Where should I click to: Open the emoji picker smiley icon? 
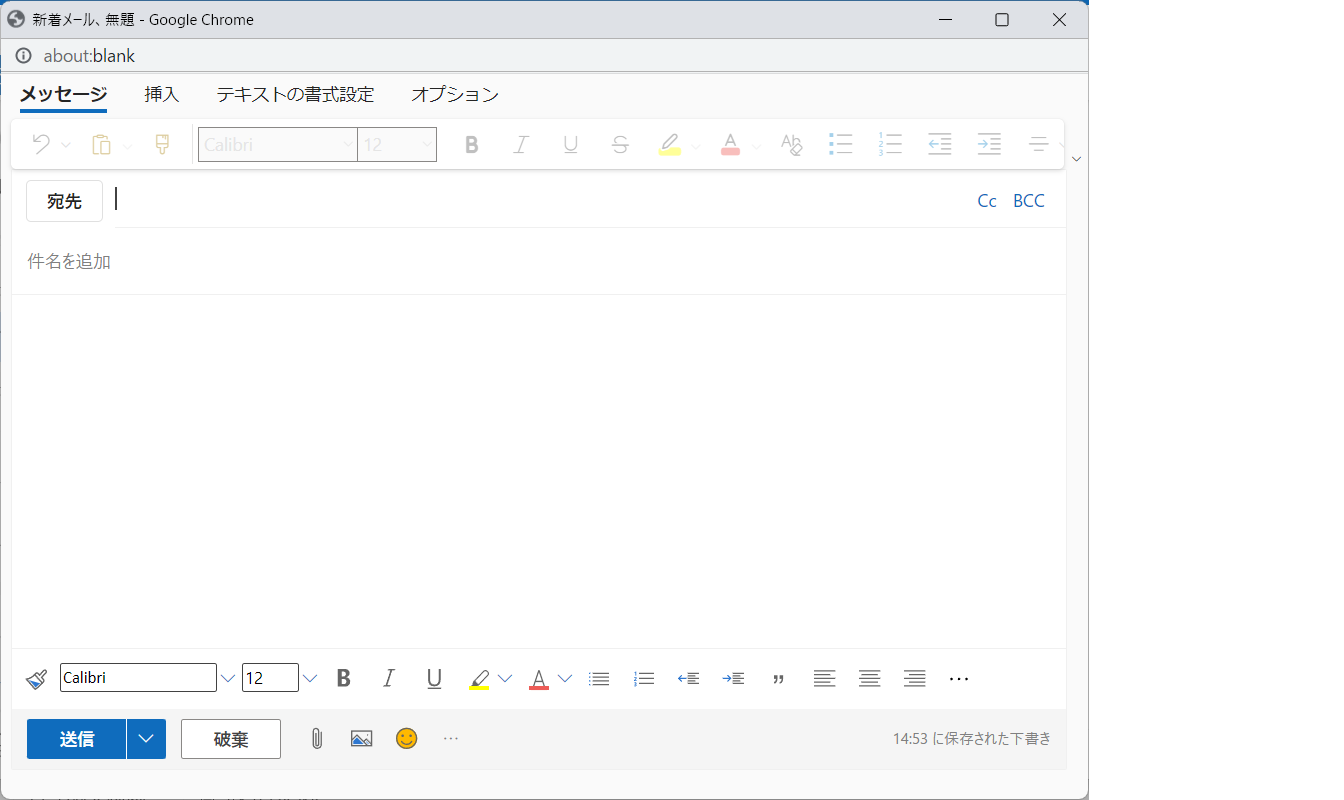tap(406, 739)
